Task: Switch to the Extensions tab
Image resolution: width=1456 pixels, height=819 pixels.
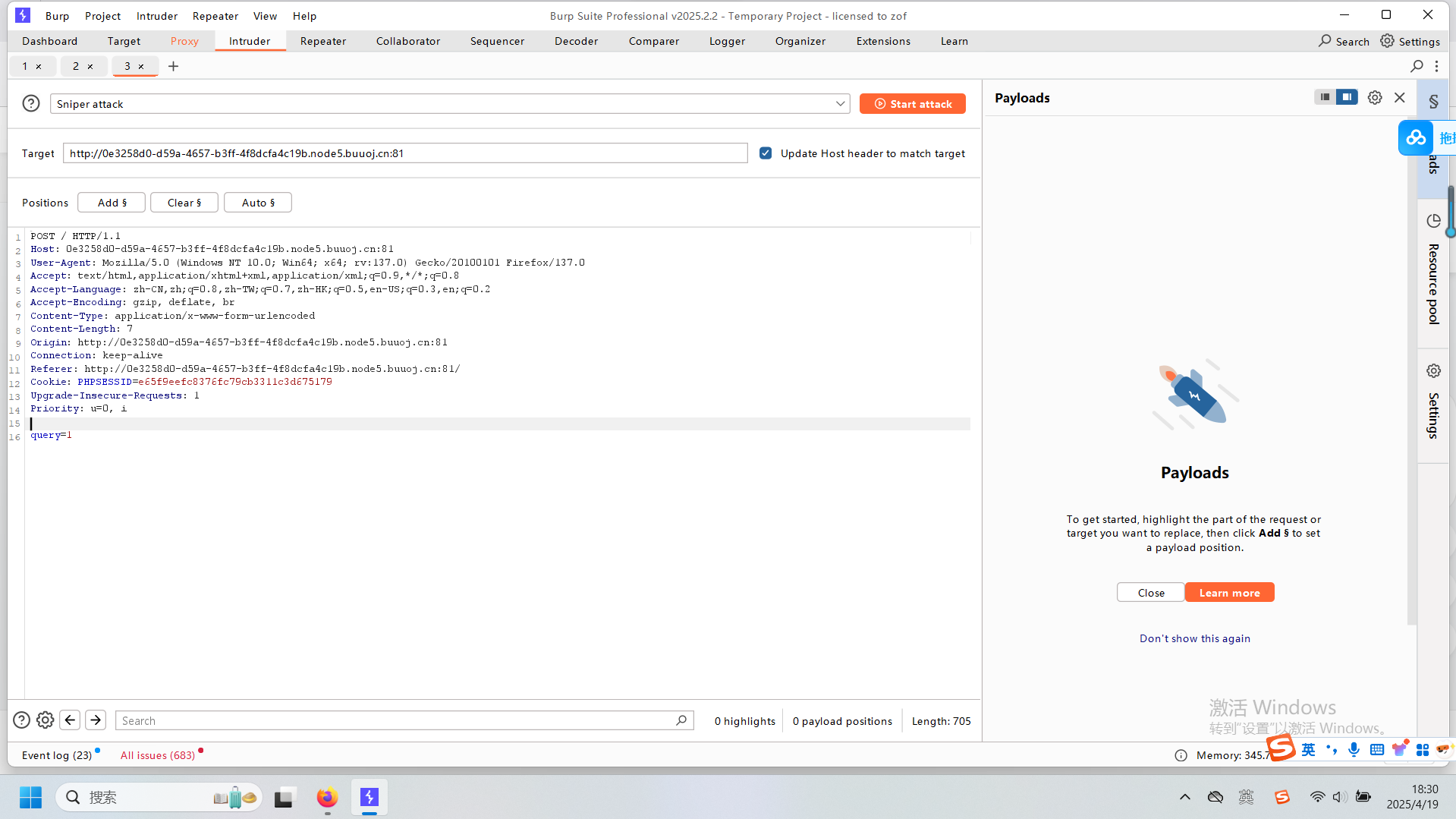Action: tap(883, 41)
